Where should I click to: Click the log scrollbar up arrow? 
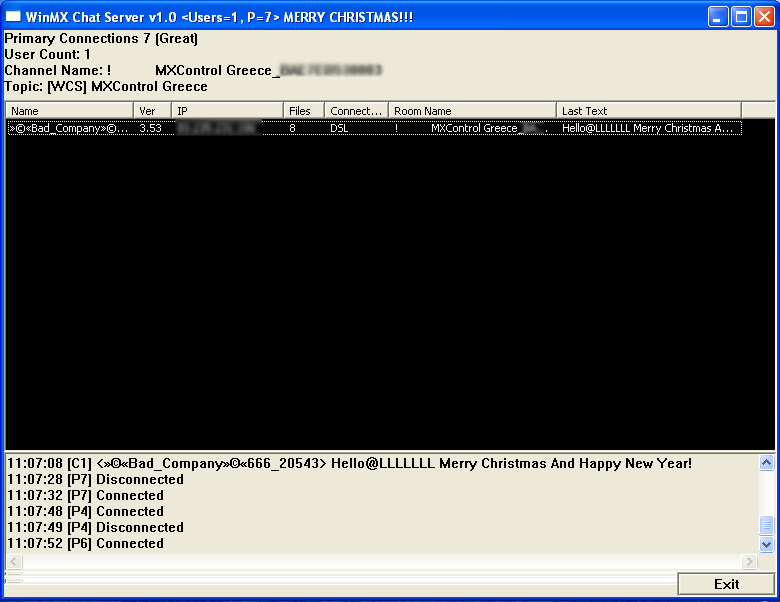[766, 463]
